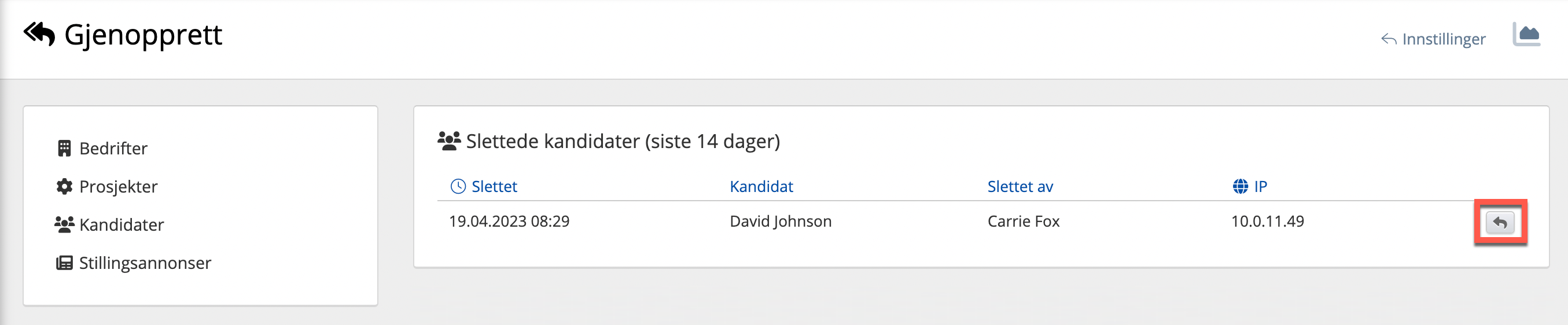Click the clock icon in Slettet header
Viewport: 1568px width, 325px height.
click(458, 186)
